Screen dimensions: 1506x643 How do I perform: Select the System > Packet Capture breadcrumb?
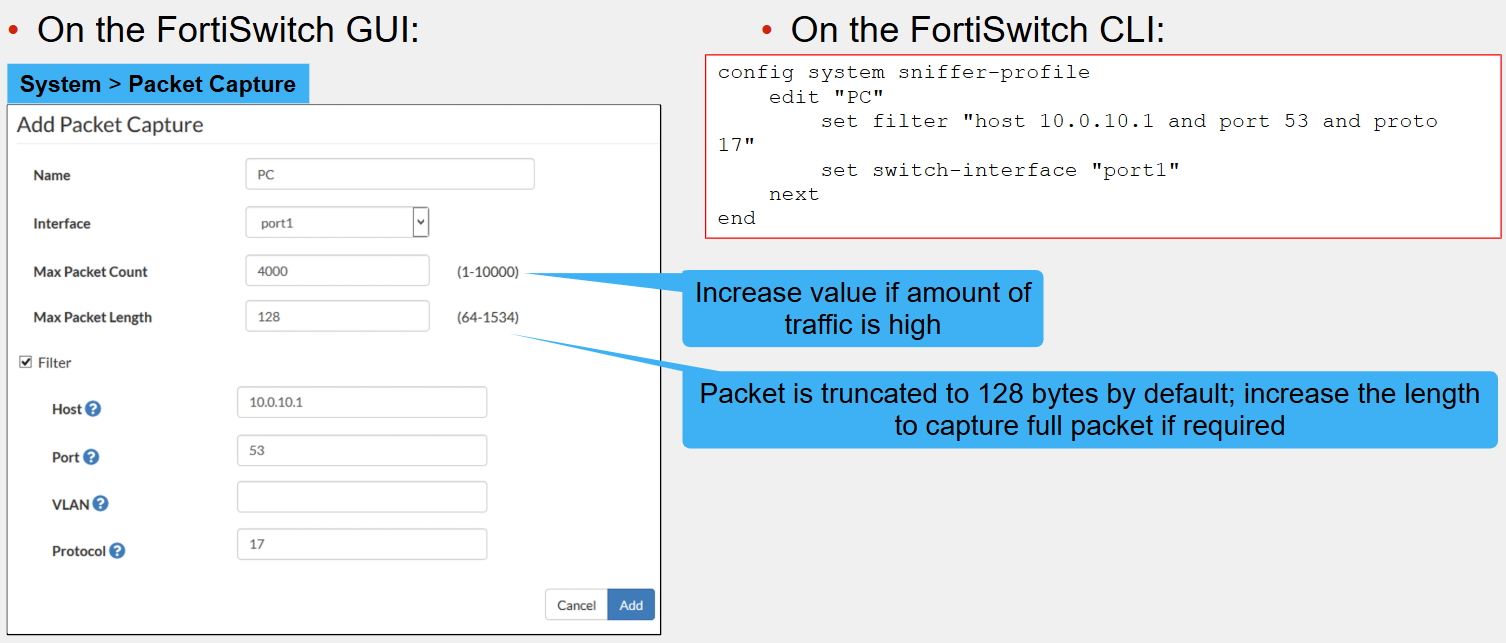pos(158,84)
